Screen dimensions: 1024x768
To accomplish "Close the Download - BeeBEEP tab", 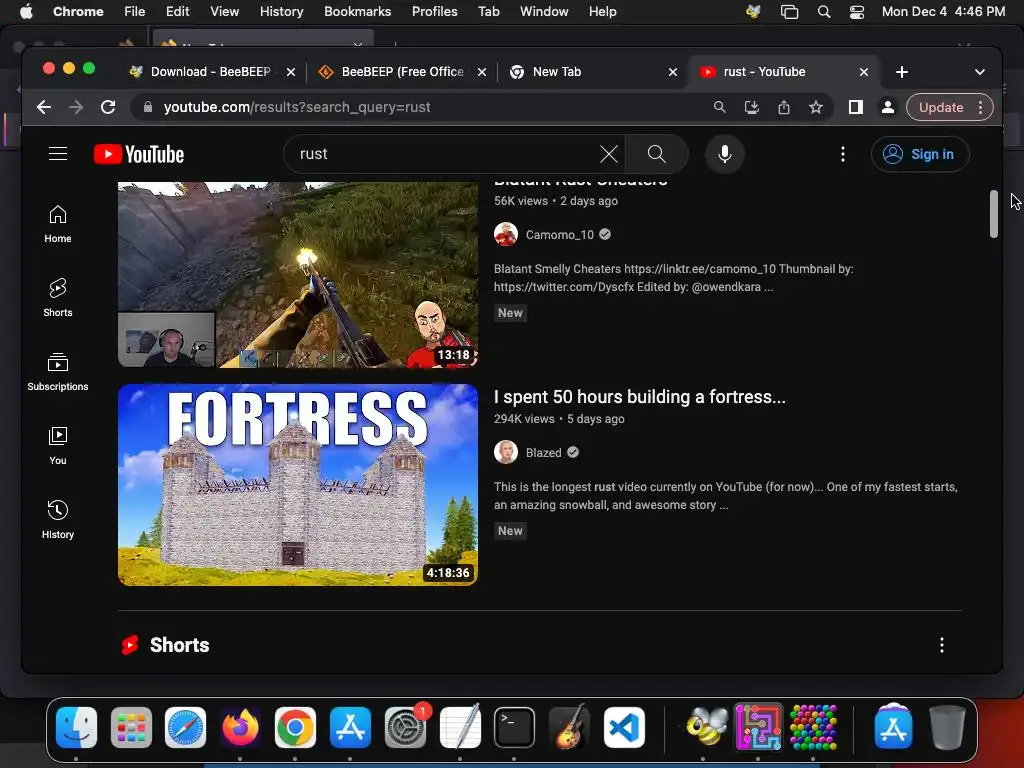I will pyautogui.click(x=291, y=72).
